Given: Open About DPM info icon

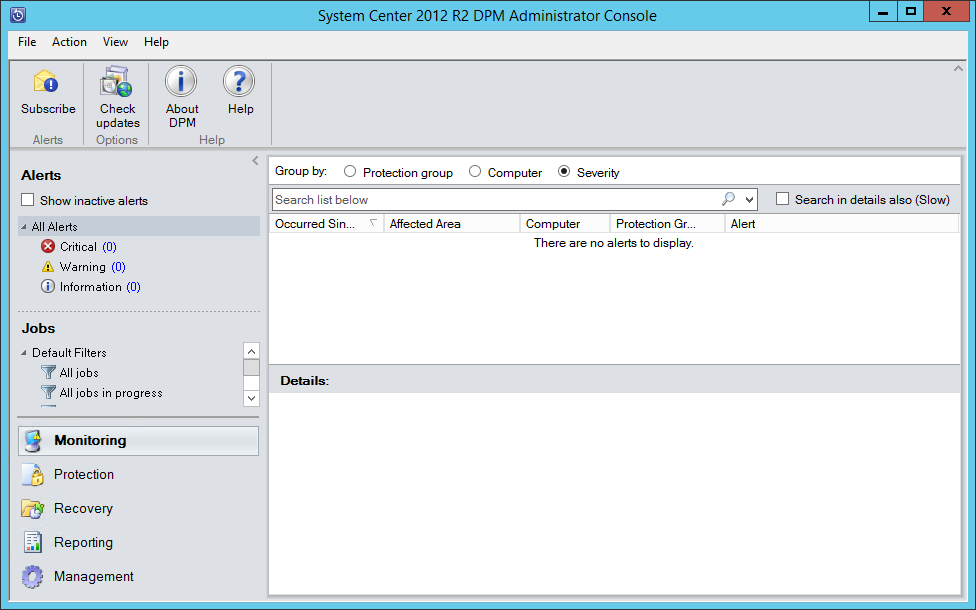Looking at the screenshot, I should point(181,82).
